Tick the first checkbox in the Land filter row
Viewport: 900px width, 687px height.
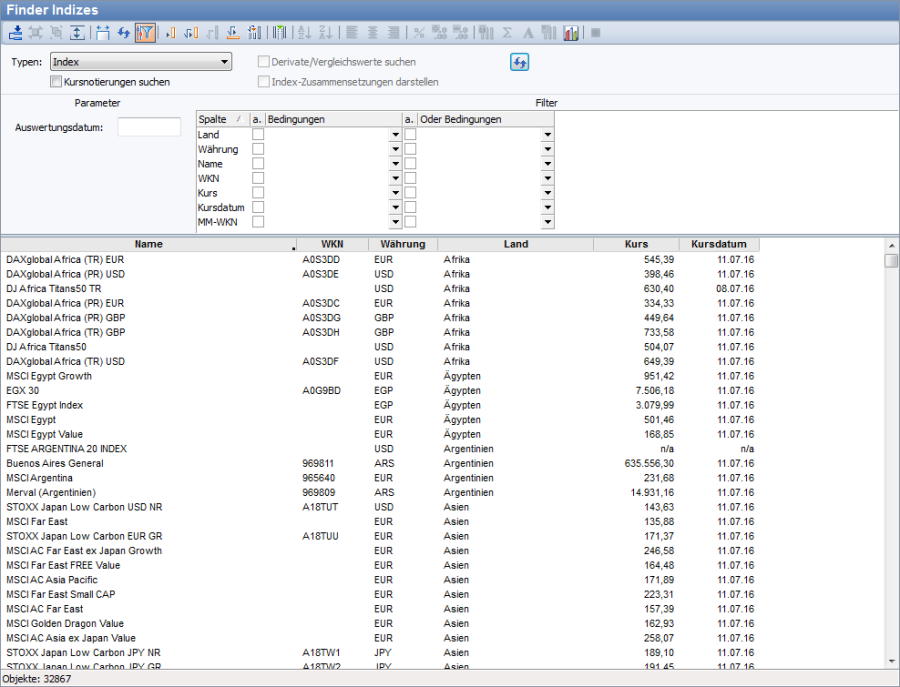click(258, 134)
